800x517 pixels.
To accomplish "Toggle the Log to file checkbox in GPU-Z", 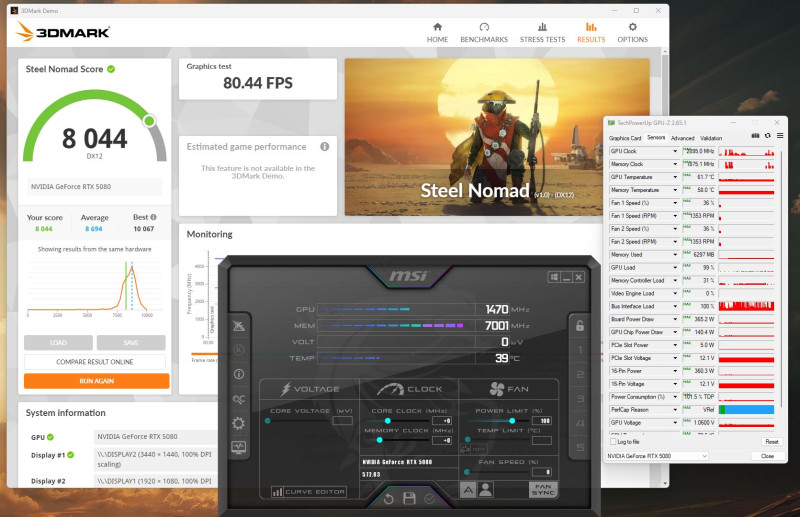I will (613, 441).
